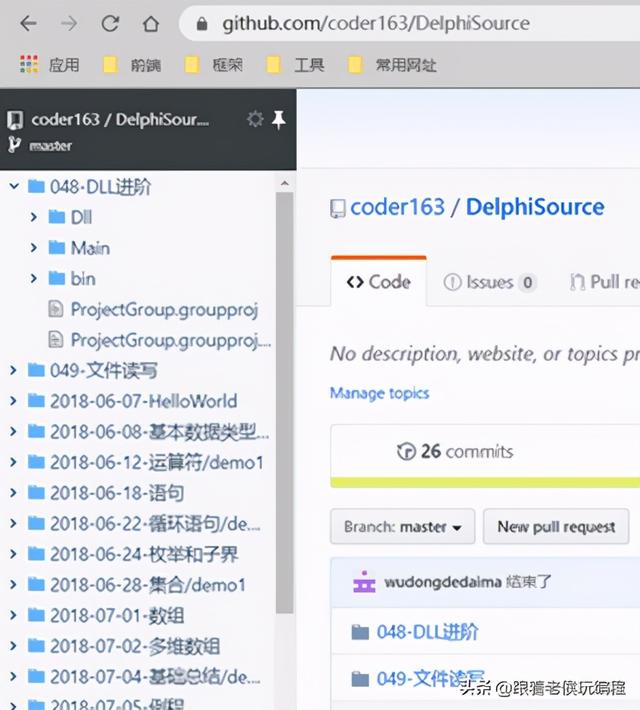640x710 pixels.
Task: Click the repo icon in the Octotree header
Action: (x=14, y=120)
